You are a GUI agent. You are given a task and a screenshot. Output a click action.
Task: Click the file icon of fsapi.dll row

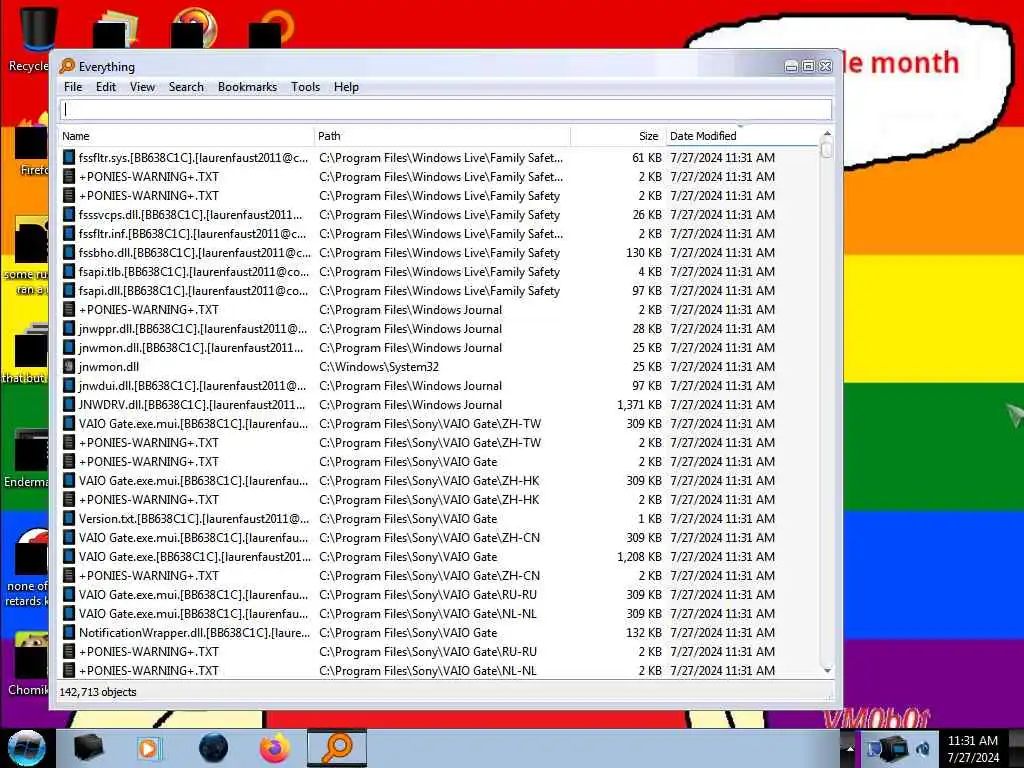tap(69, 290)
